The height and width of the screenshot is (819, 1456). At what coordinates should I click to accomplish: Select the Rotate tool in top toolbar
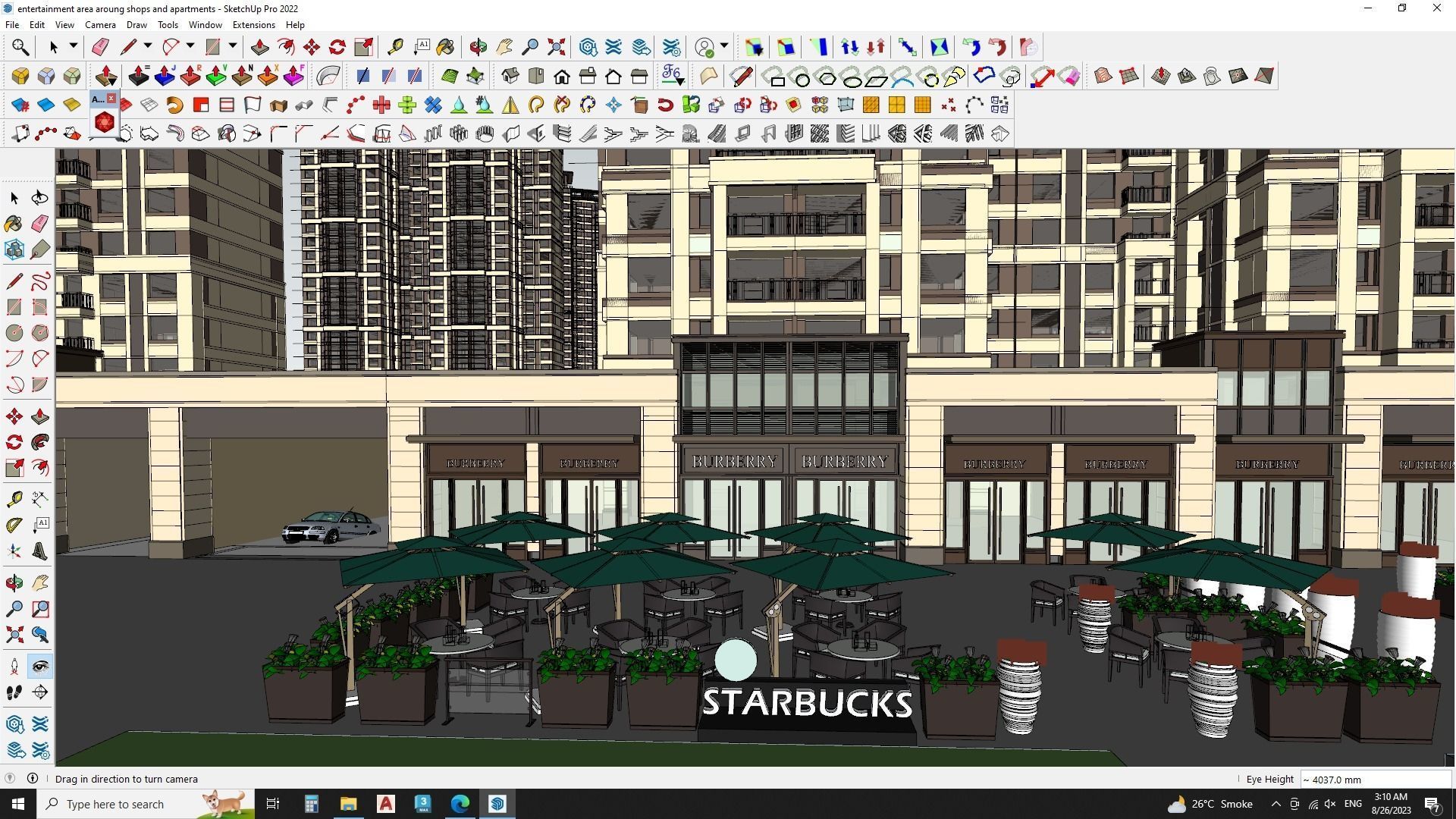337,47
